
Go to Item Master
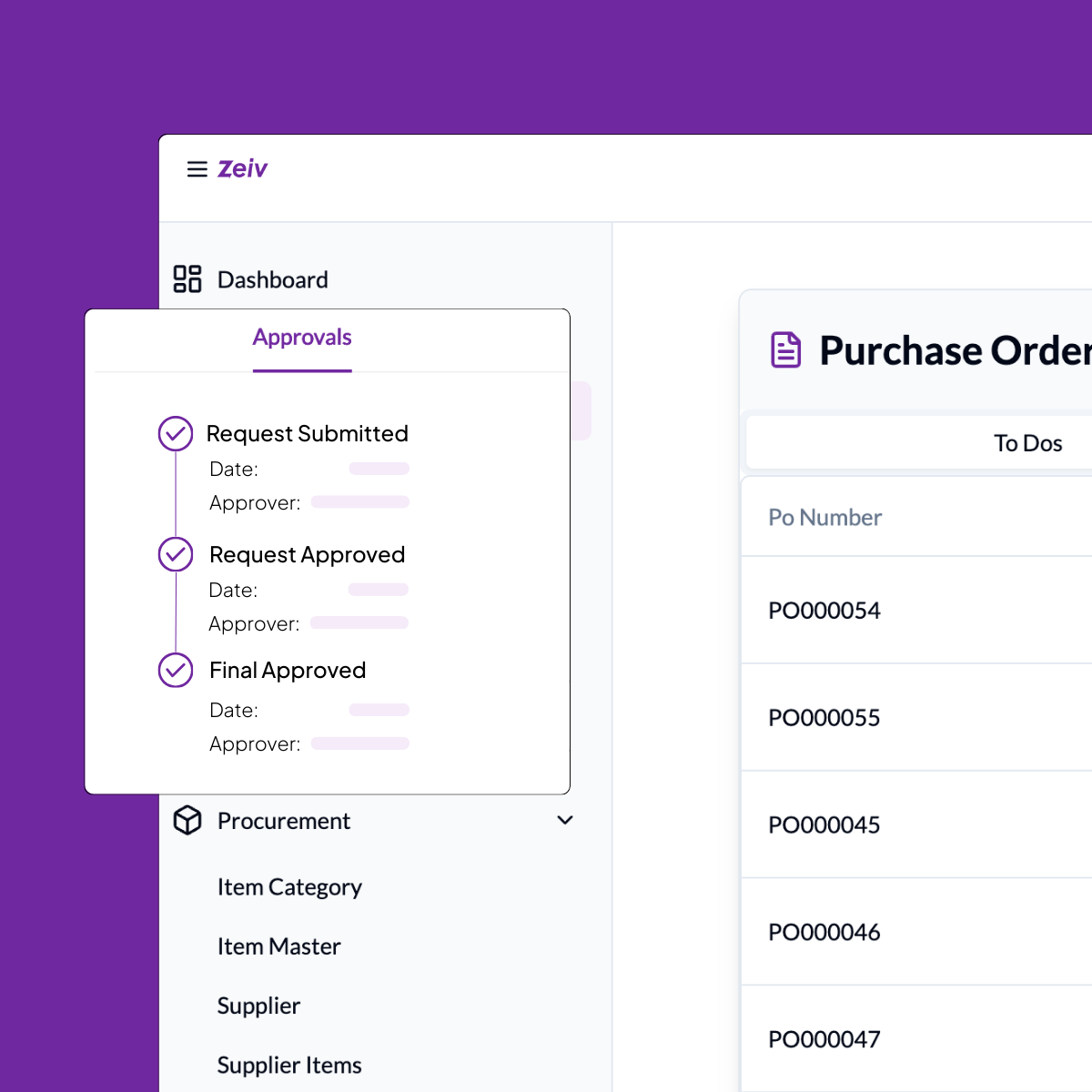coord(278,946)
